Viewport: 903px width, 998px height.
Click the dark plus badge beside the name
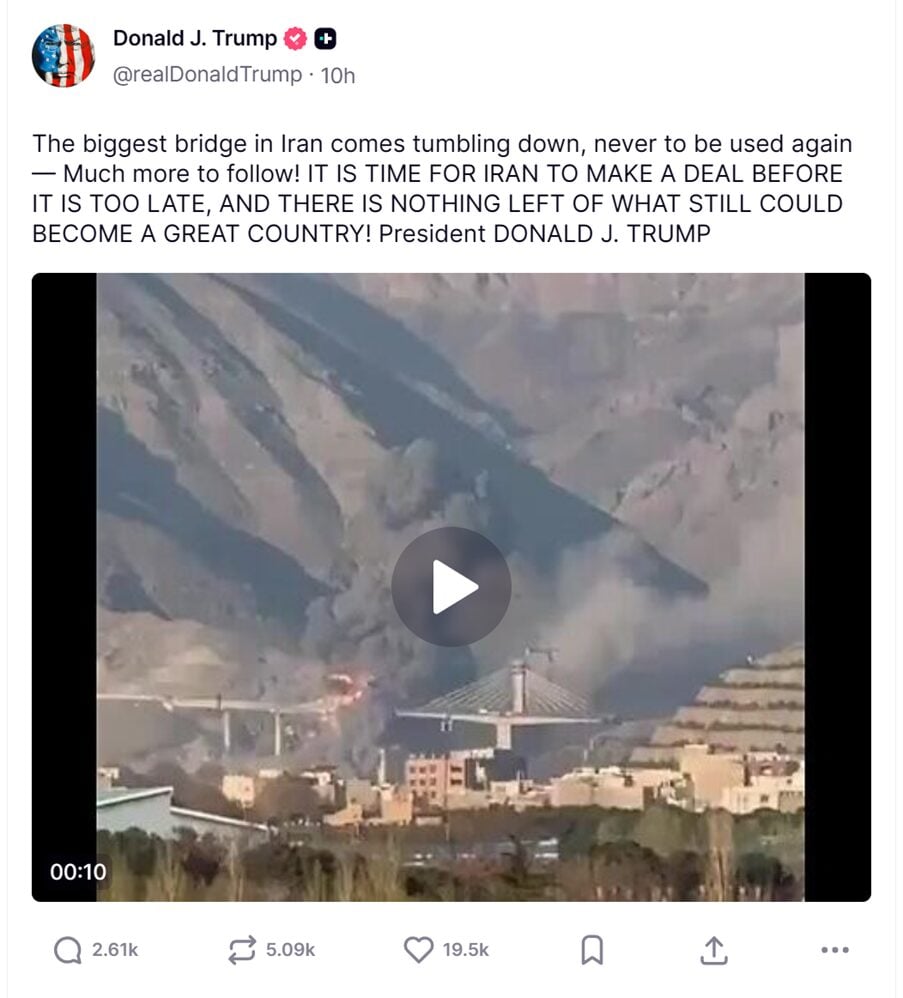(325, 39)
